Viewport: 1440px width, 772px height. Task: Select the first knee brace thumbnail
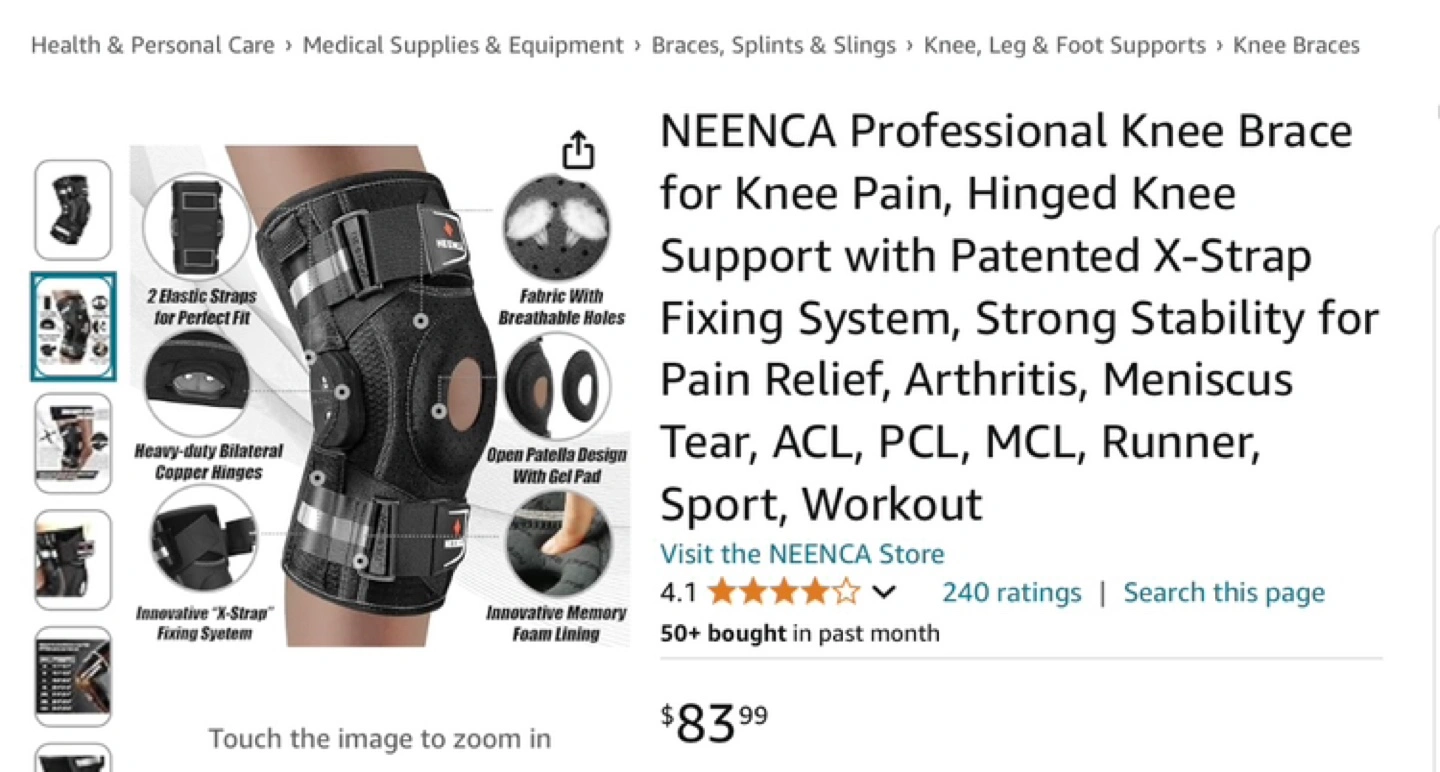pyautogui.click(x=73, y=210)
